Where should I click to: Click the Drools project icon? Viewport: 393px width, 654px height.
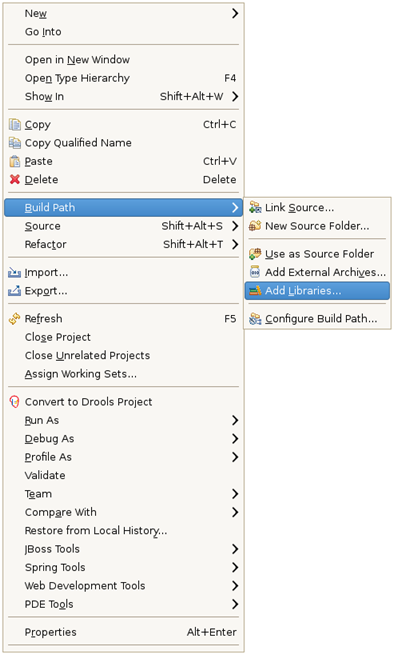15,402
